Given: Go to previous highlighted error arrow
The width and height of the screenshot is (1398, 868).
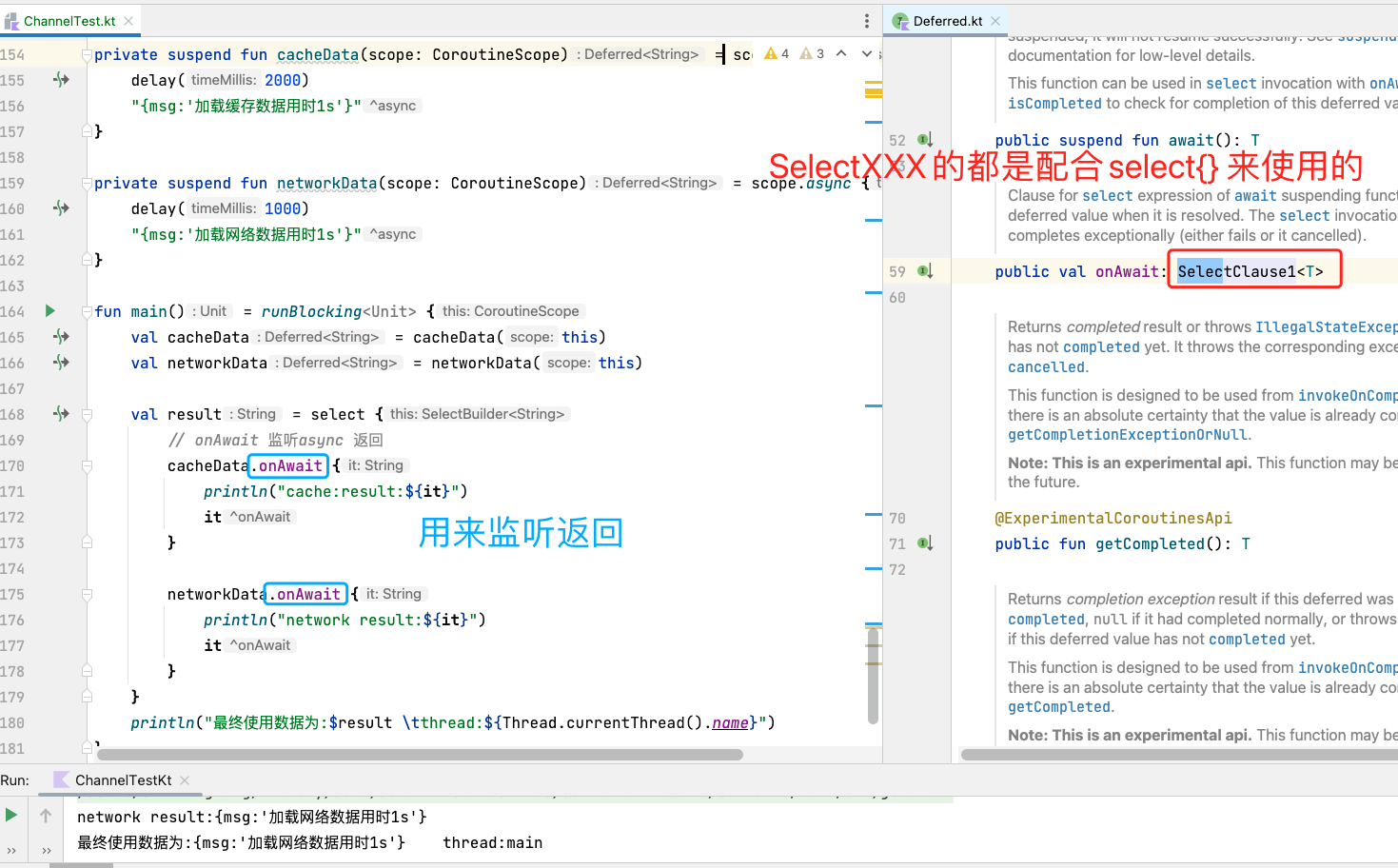Looking at the screenshot, I should coord(841,53).
